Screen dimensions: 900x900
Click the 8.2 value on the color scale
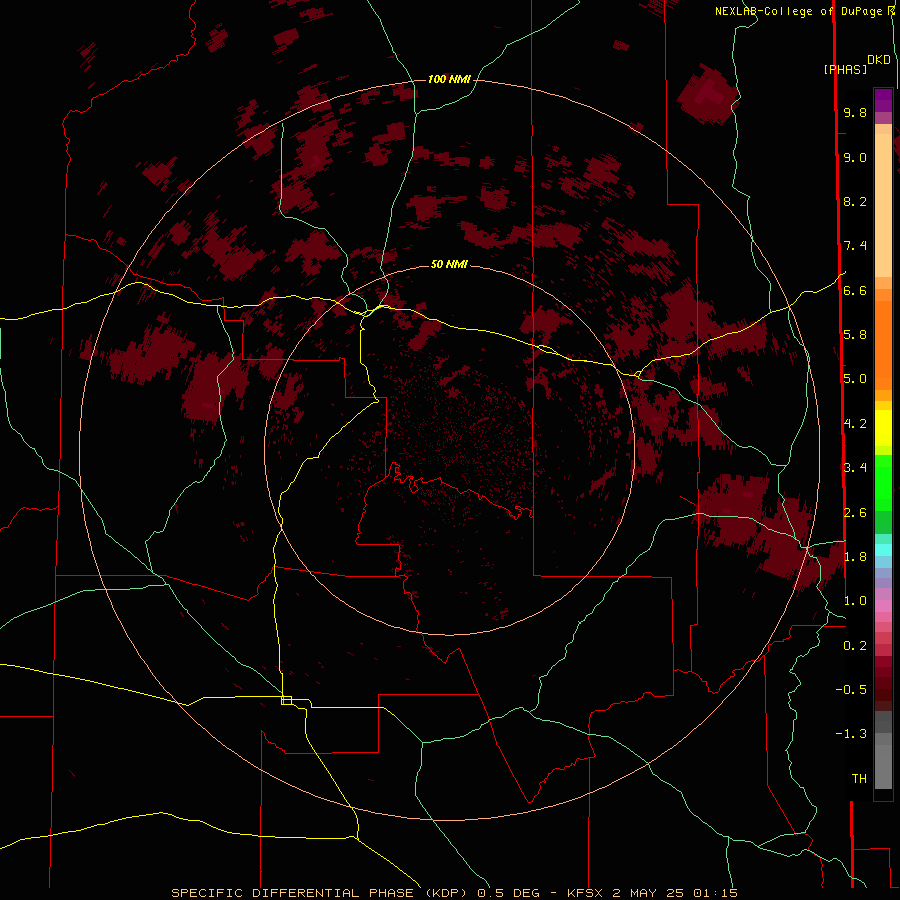tap(855, 201)
